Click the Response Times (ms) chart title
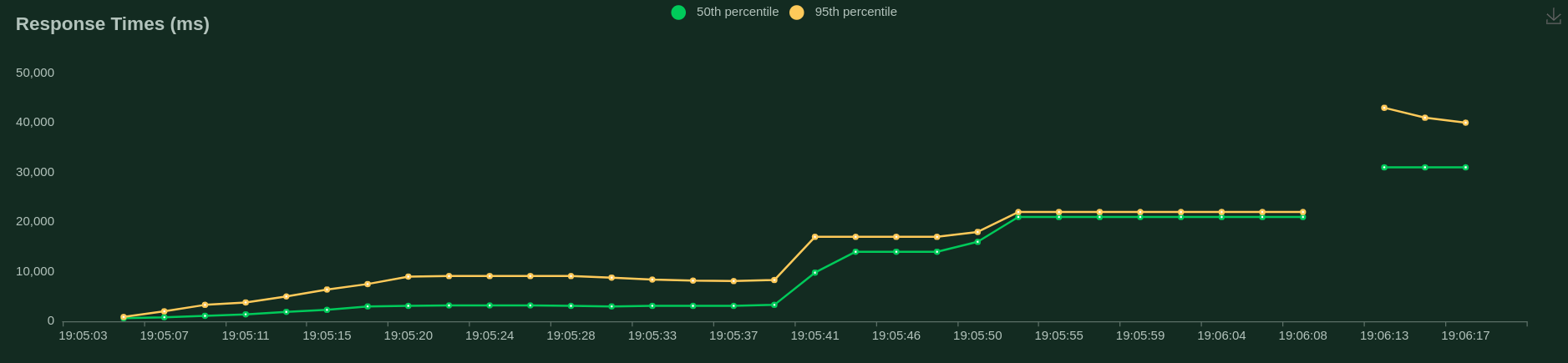The image size is (1568, 363). coord(113,24)
